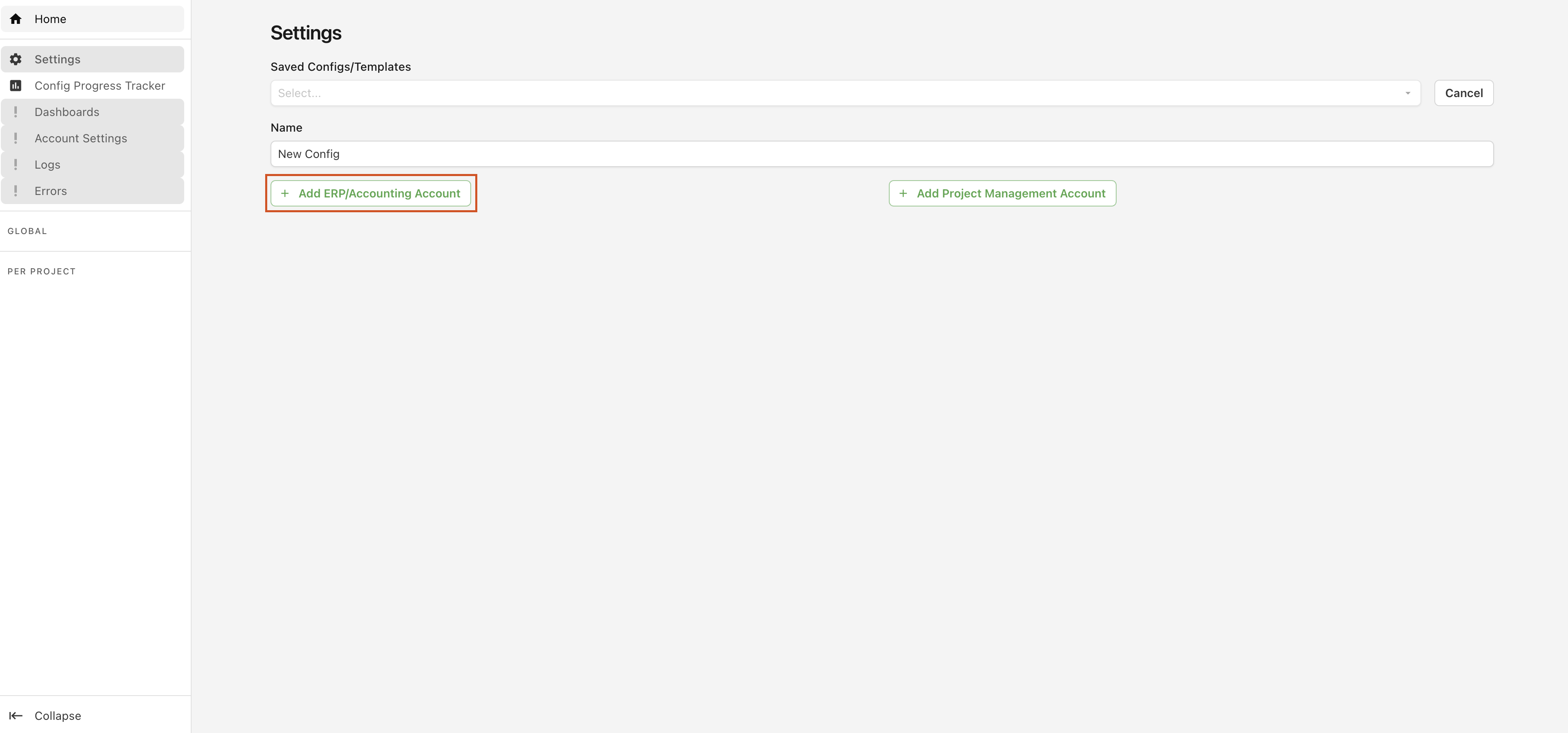Click the GLOBAL section label
Image resolution: width=1568 pixels, height=733 pixels.
pyautogui.click(x=28, y=231)
